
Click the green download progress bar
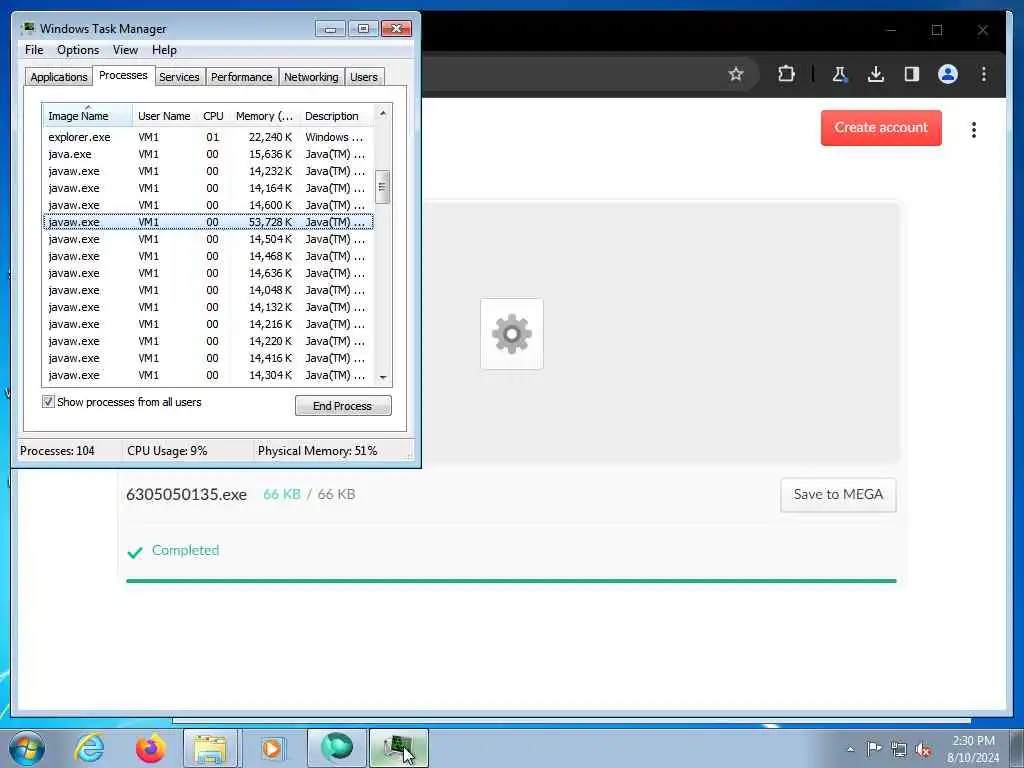(511, 581)
